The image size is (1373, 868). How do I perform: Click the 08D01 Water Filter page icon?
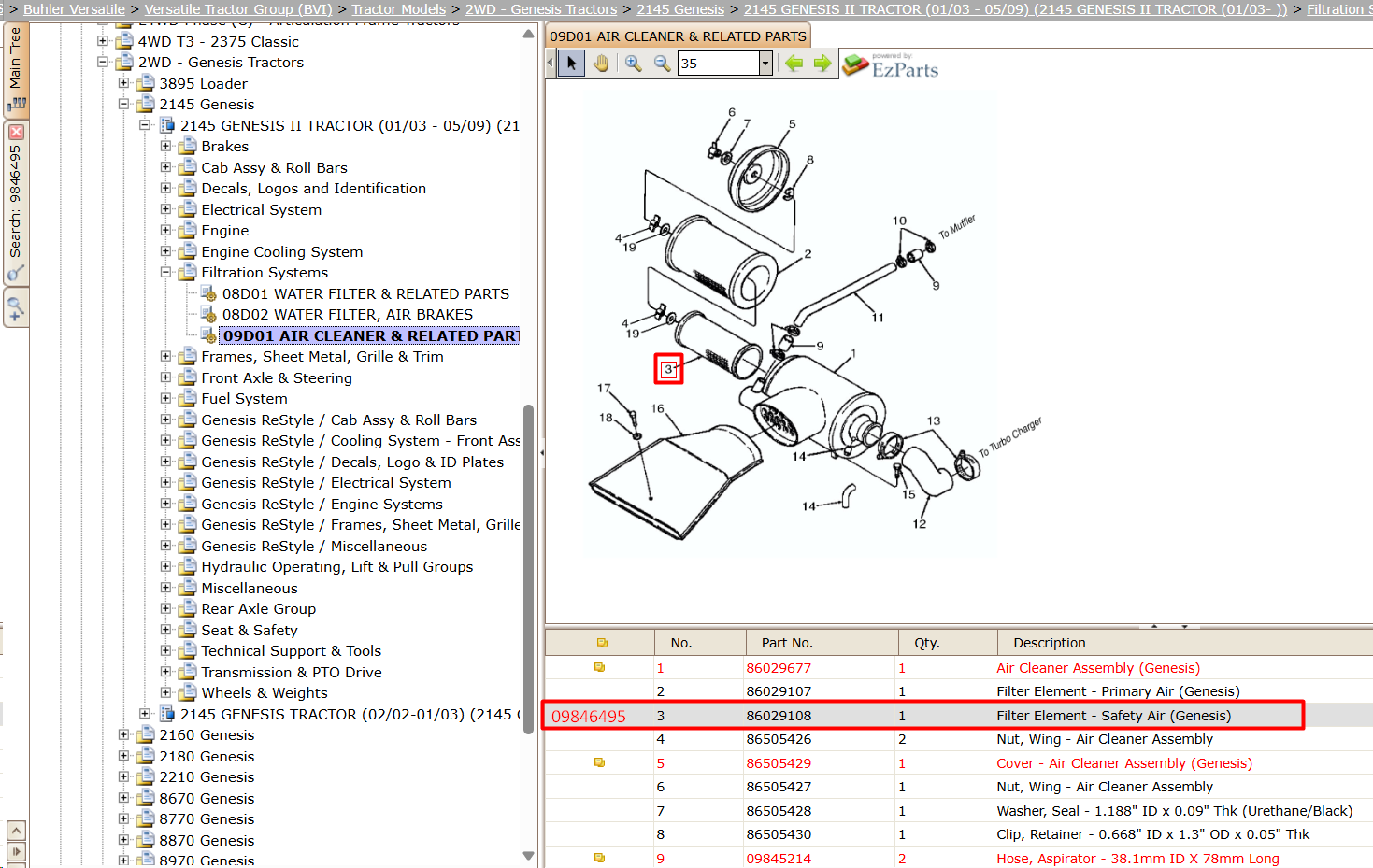tap(209, 293)
